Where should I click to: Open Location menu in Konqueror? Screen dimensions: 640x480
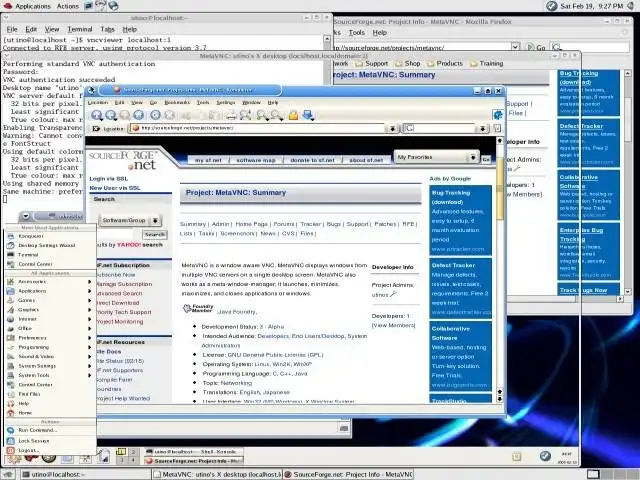point(98,102)
